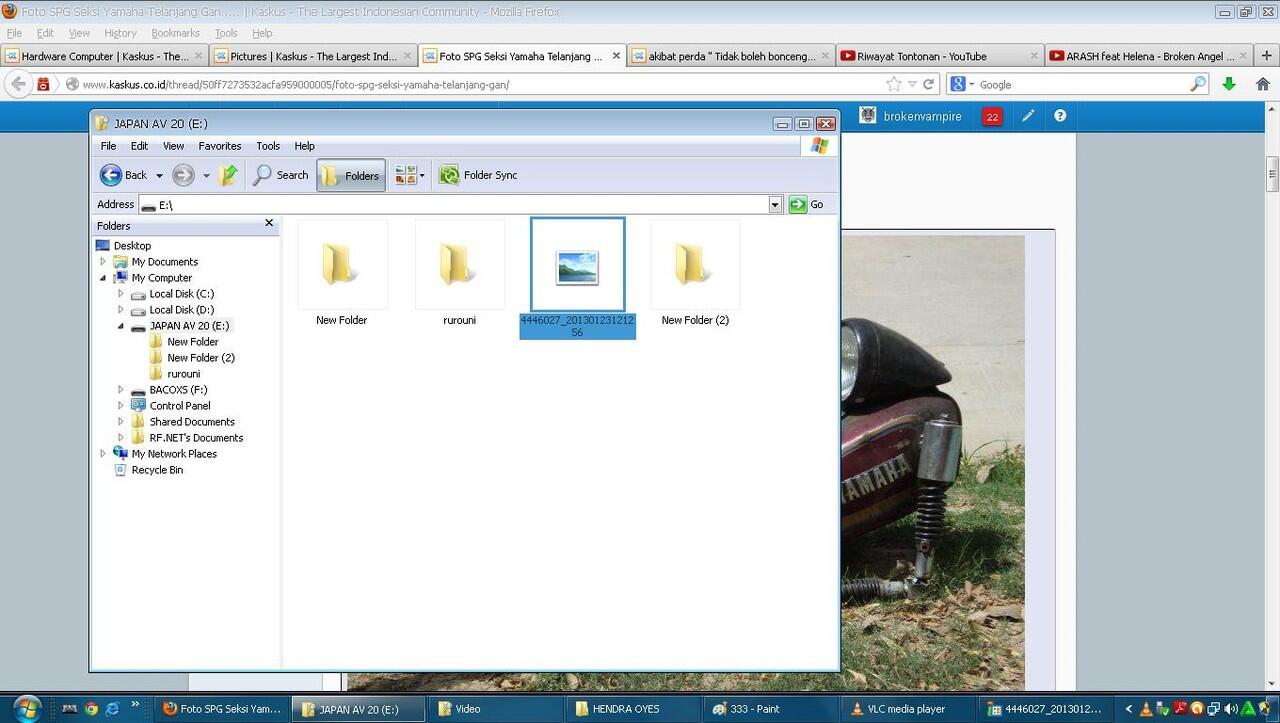
Task: Expand the Address bar dropdown
Action: [x=775, y=204]
